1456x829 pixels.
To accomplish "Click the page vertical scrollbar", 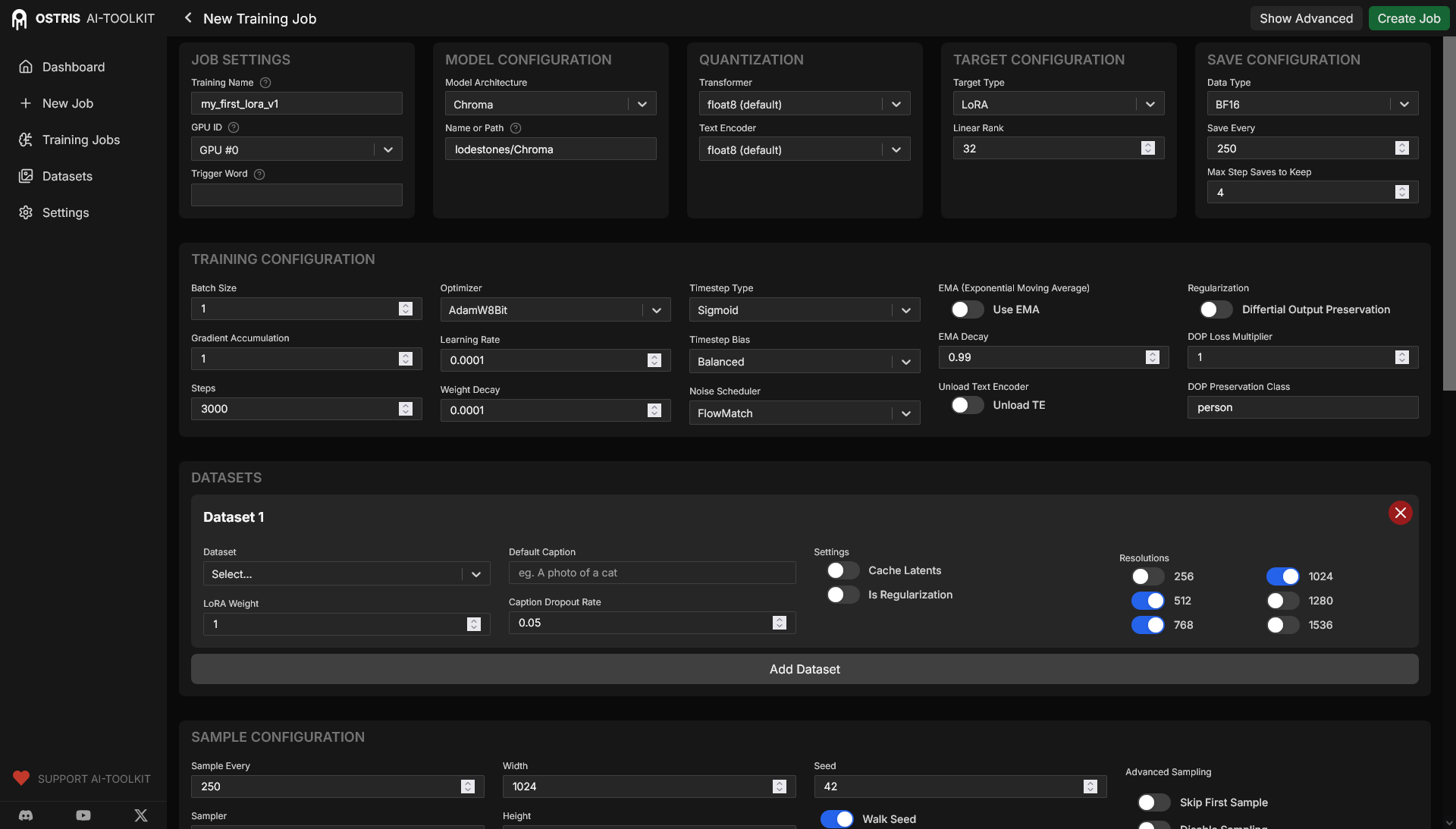I will (x=1449, y=212).
